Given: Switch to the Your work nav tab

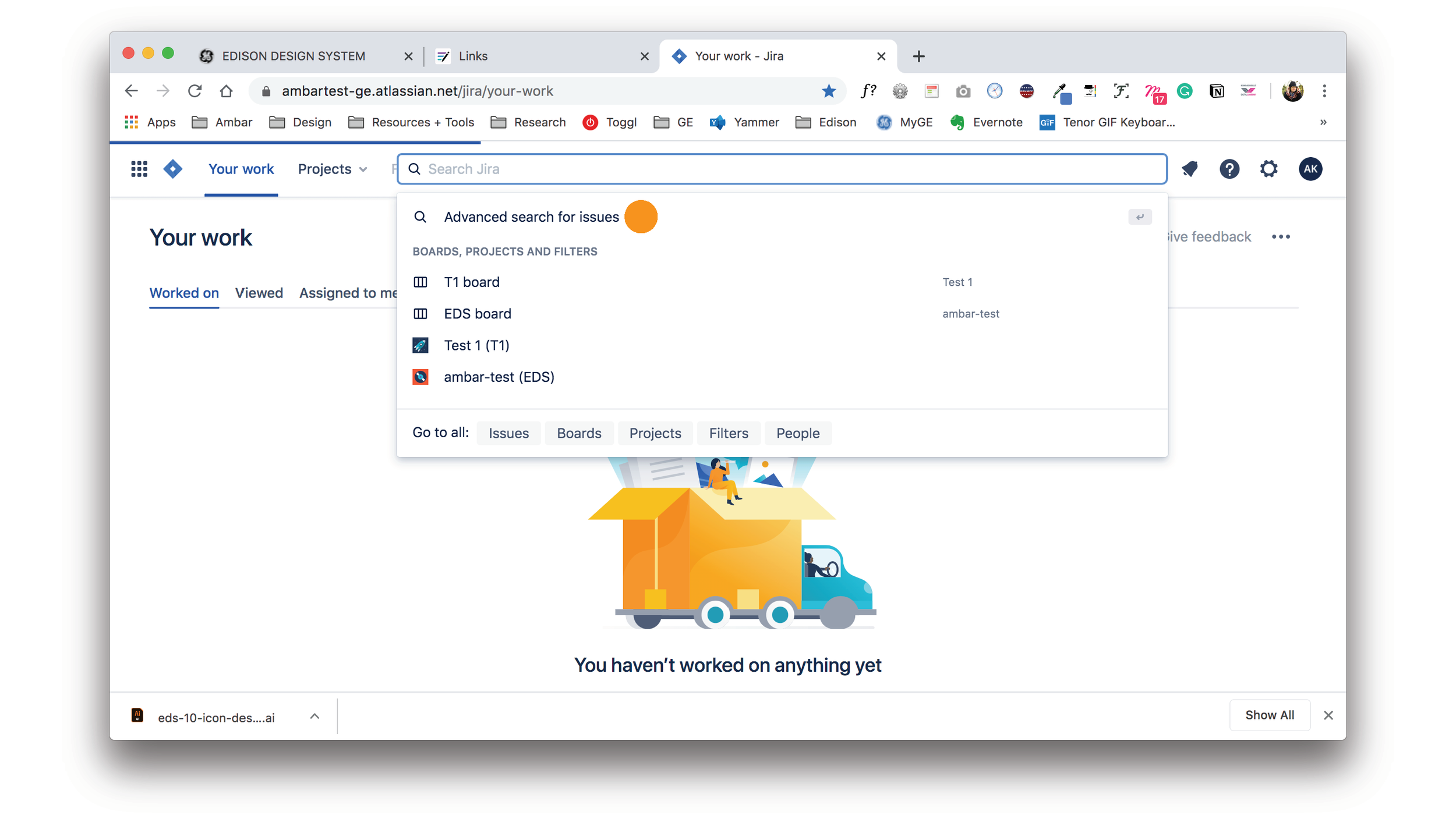Looking at the screenshot, I should point(241,169).
